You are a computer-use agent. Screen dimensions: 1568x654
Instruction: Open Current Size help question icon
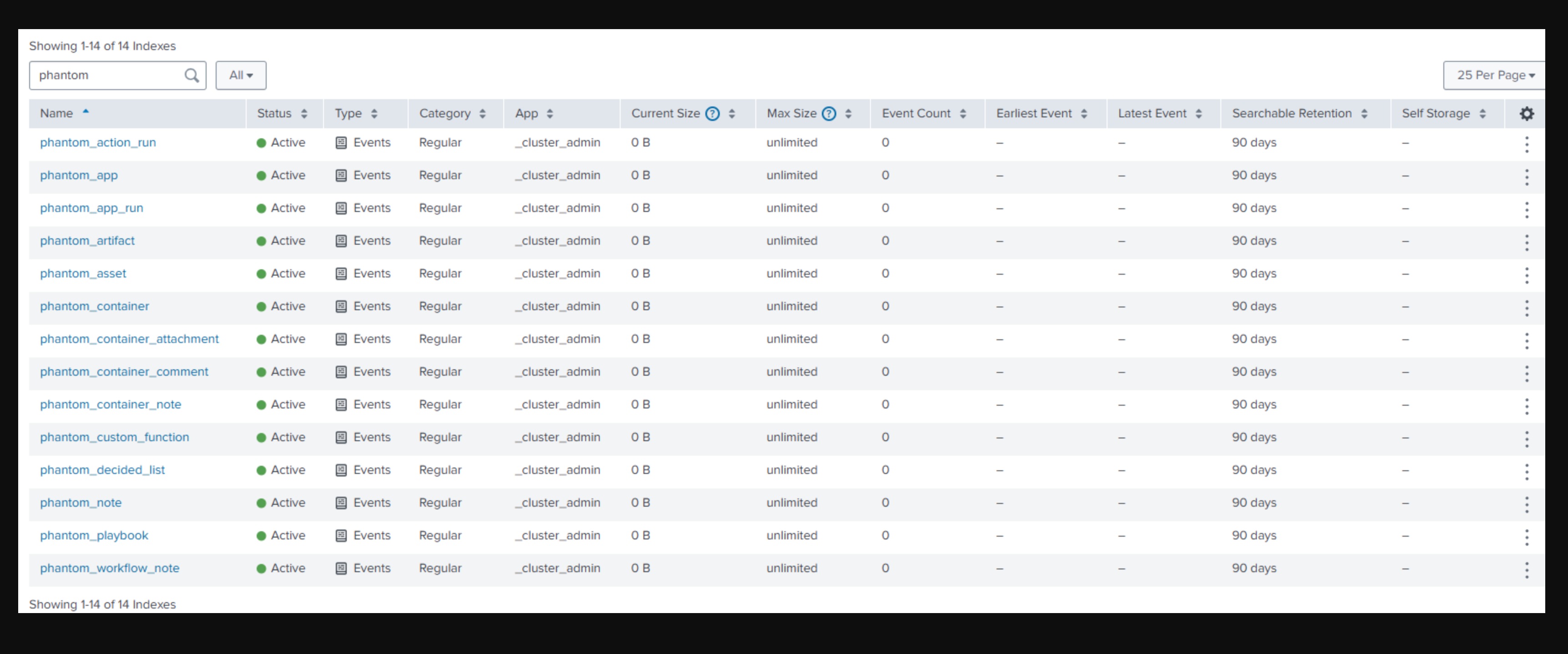click(712, 113)
